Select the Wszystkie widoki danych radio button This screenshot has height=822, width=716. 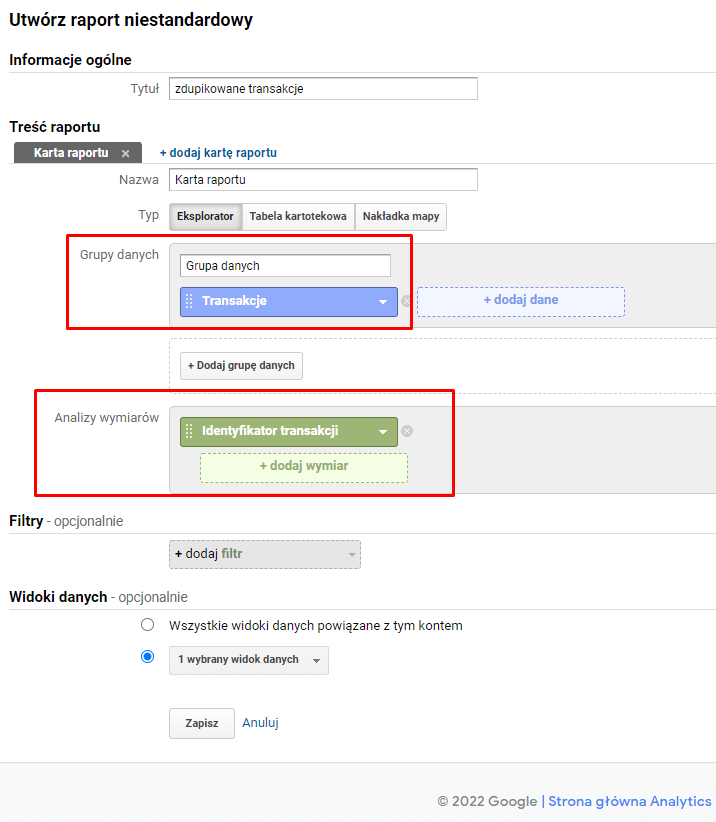148,625
